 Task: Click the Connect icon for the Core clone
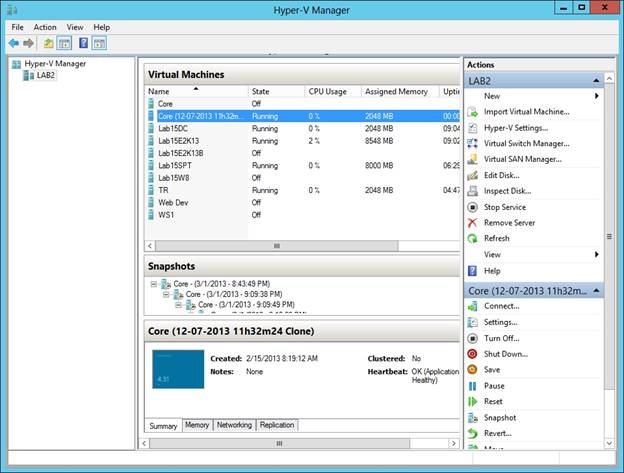[472, 306]
